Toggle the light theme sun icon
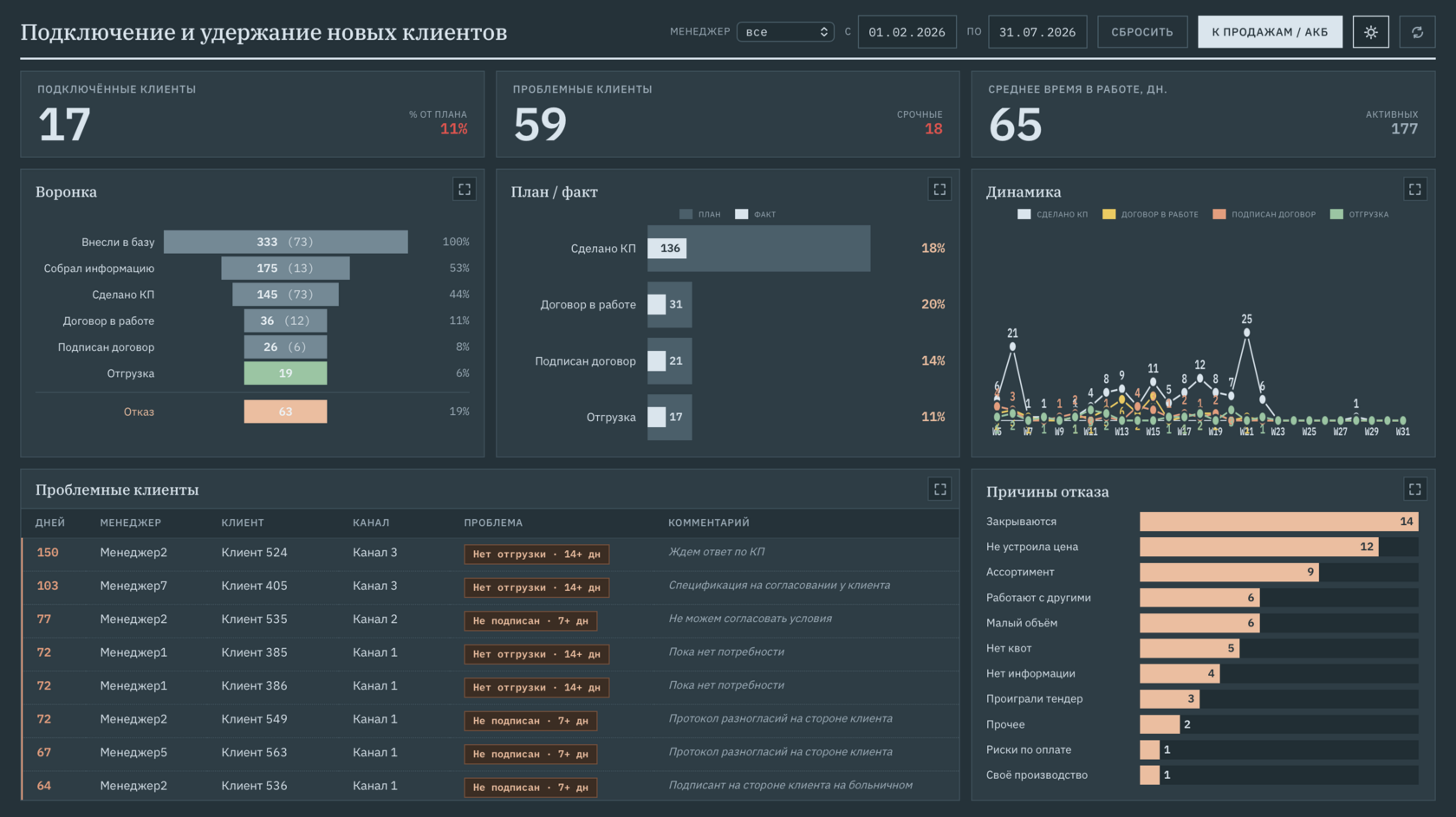Viewport: 1456px width, 817px height. 1370,32
